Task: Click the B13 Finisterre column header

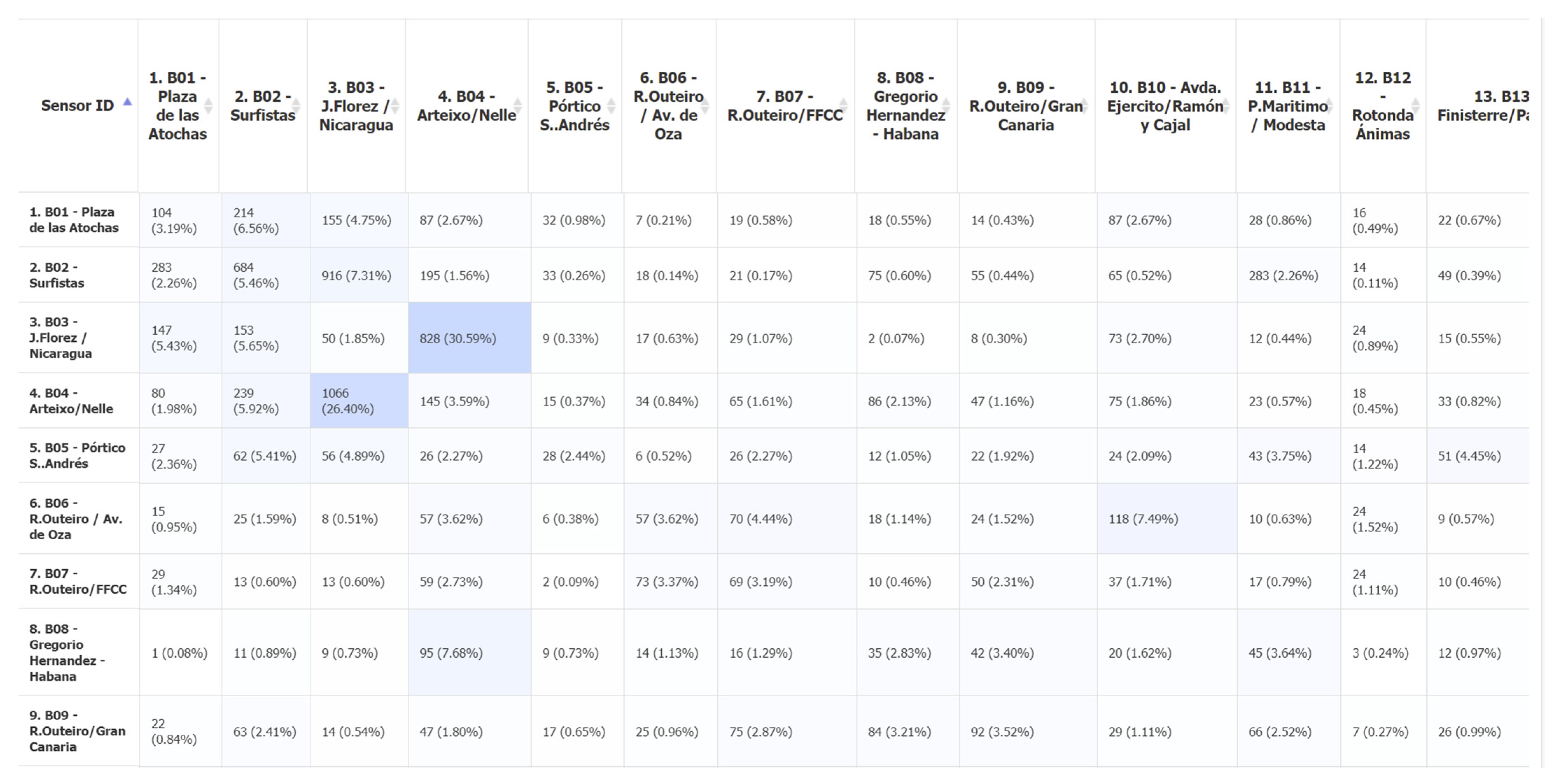Action: click(x=1483, y=105)
